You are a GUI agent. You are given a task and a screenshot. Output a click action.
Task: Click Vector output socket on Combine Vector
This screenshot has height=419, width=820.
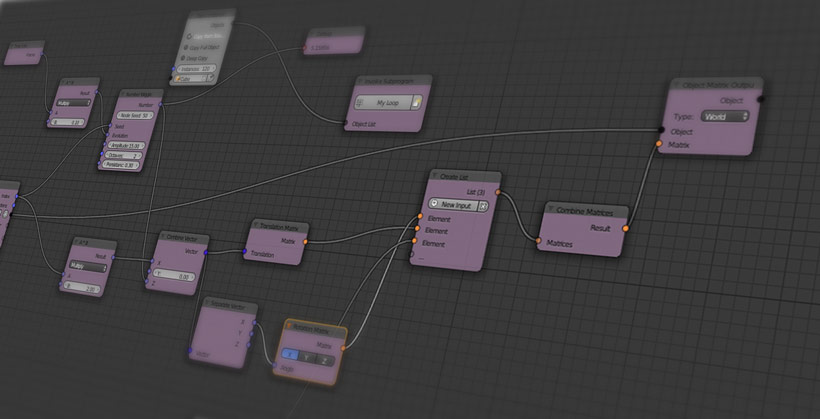[x=206, y=253]
